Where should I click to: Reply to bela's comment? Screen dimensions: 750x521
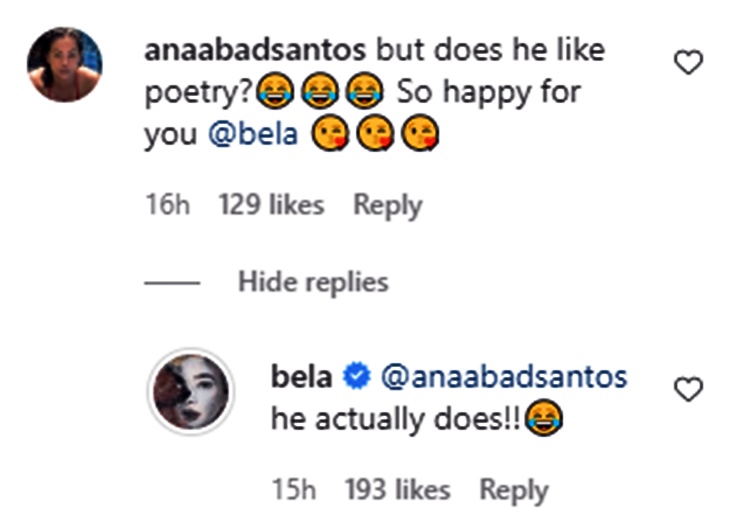514,490
